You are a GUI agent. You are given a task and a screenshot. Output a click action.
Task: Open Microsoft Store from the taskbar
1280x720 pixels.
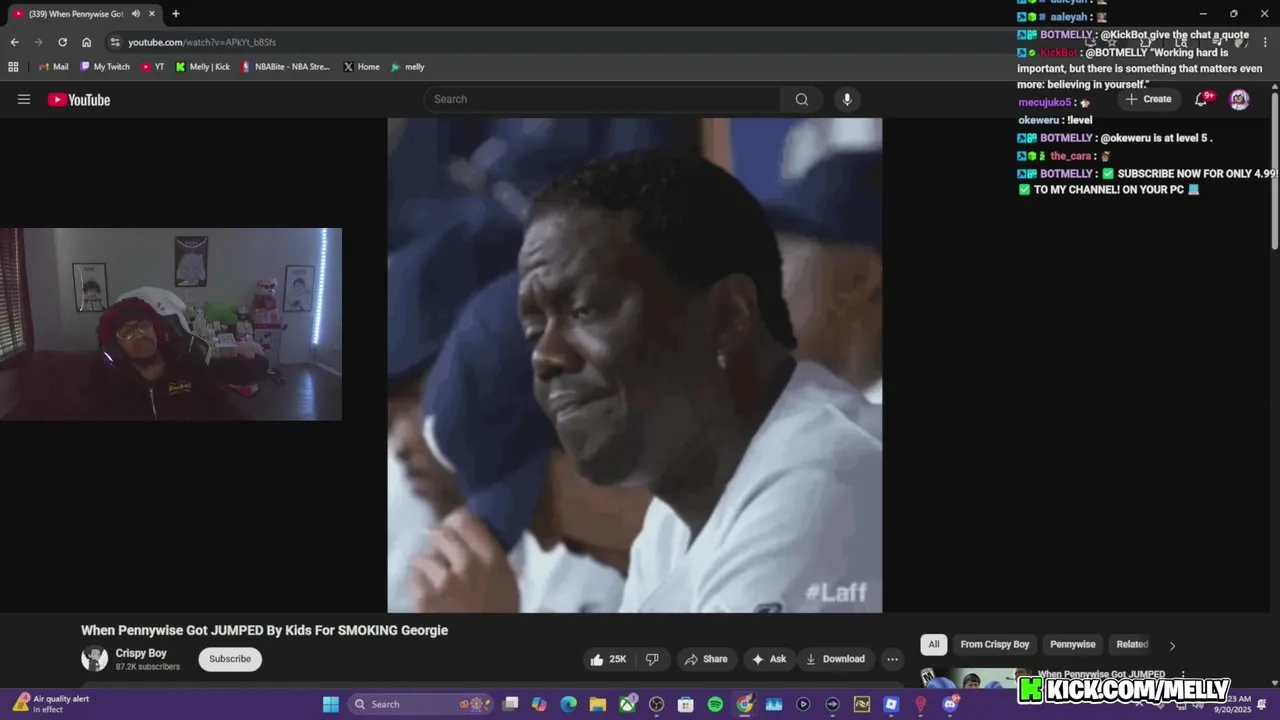(x=686, y=704)
